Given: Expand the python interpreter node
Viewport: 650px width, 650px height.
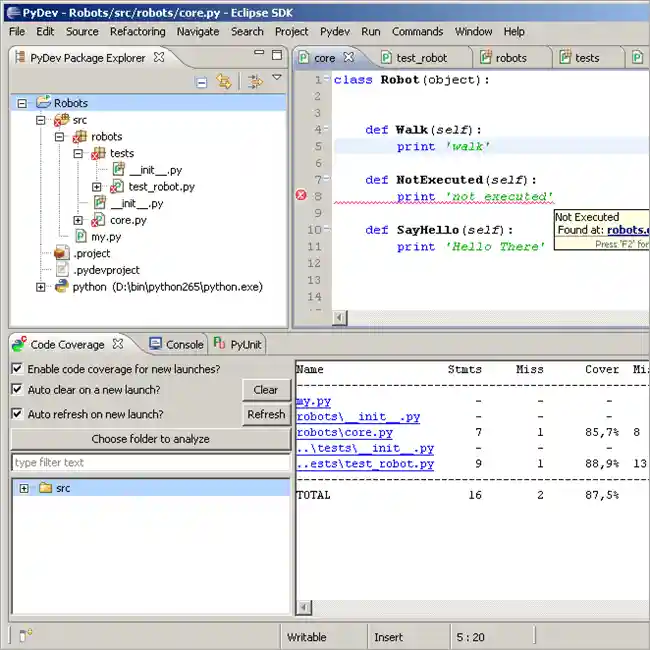Looking at the screenshot, I should (41, 287).
